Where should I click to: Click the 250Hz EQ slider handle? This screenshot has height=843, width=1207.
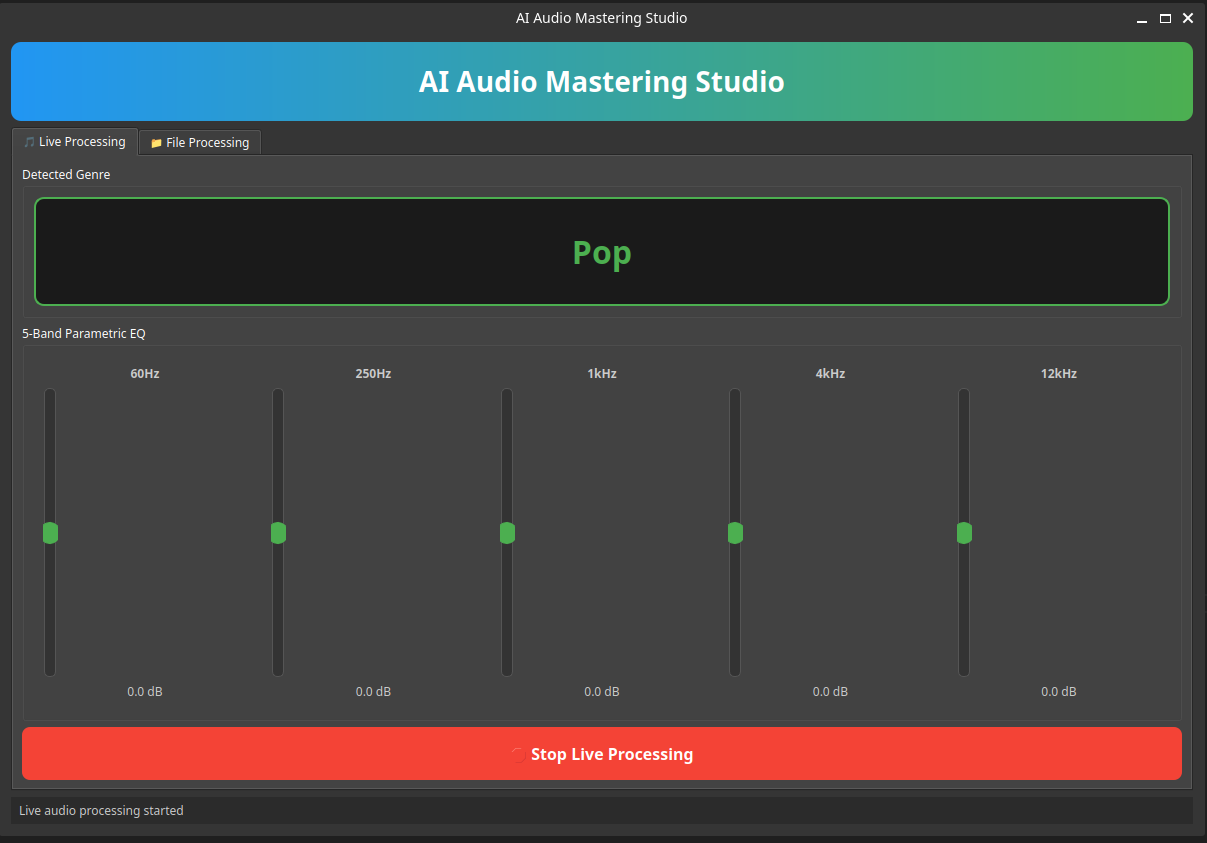tap(278, 533)
